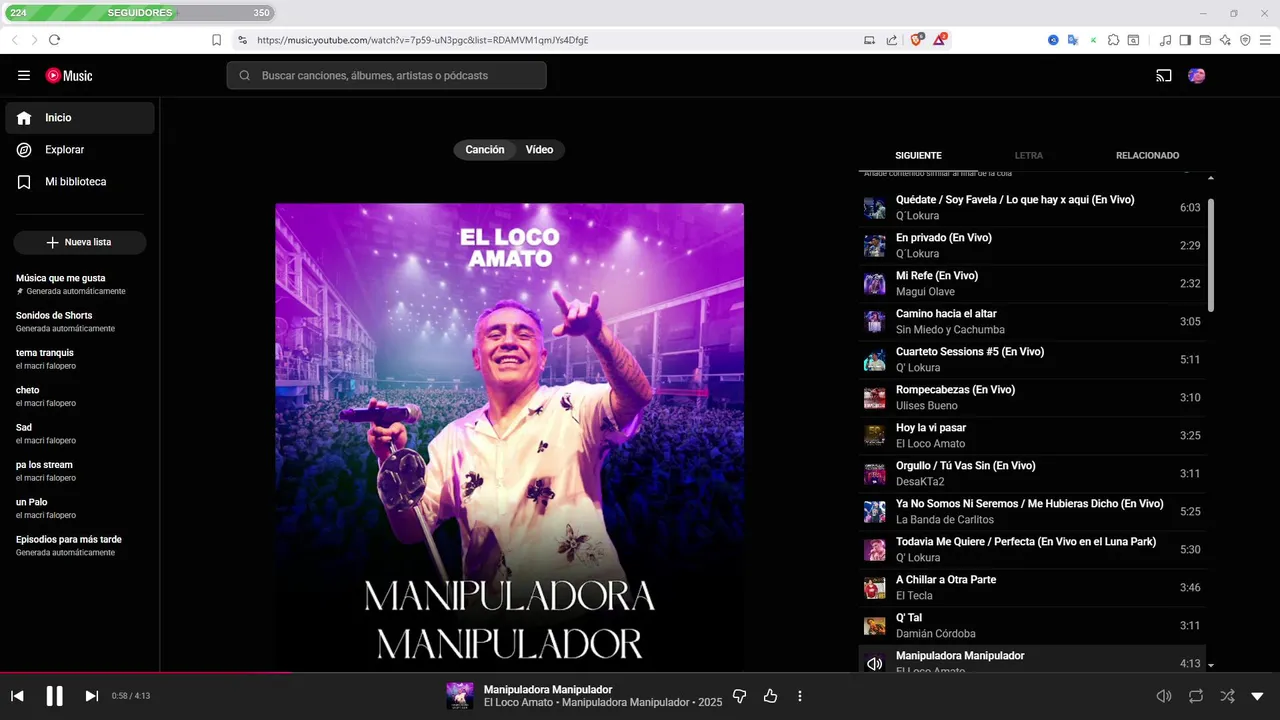Play Rompecabezas (En Vivo) from queue
The height and width of the screenshot is (720, 1280).
pos(1032,398)
